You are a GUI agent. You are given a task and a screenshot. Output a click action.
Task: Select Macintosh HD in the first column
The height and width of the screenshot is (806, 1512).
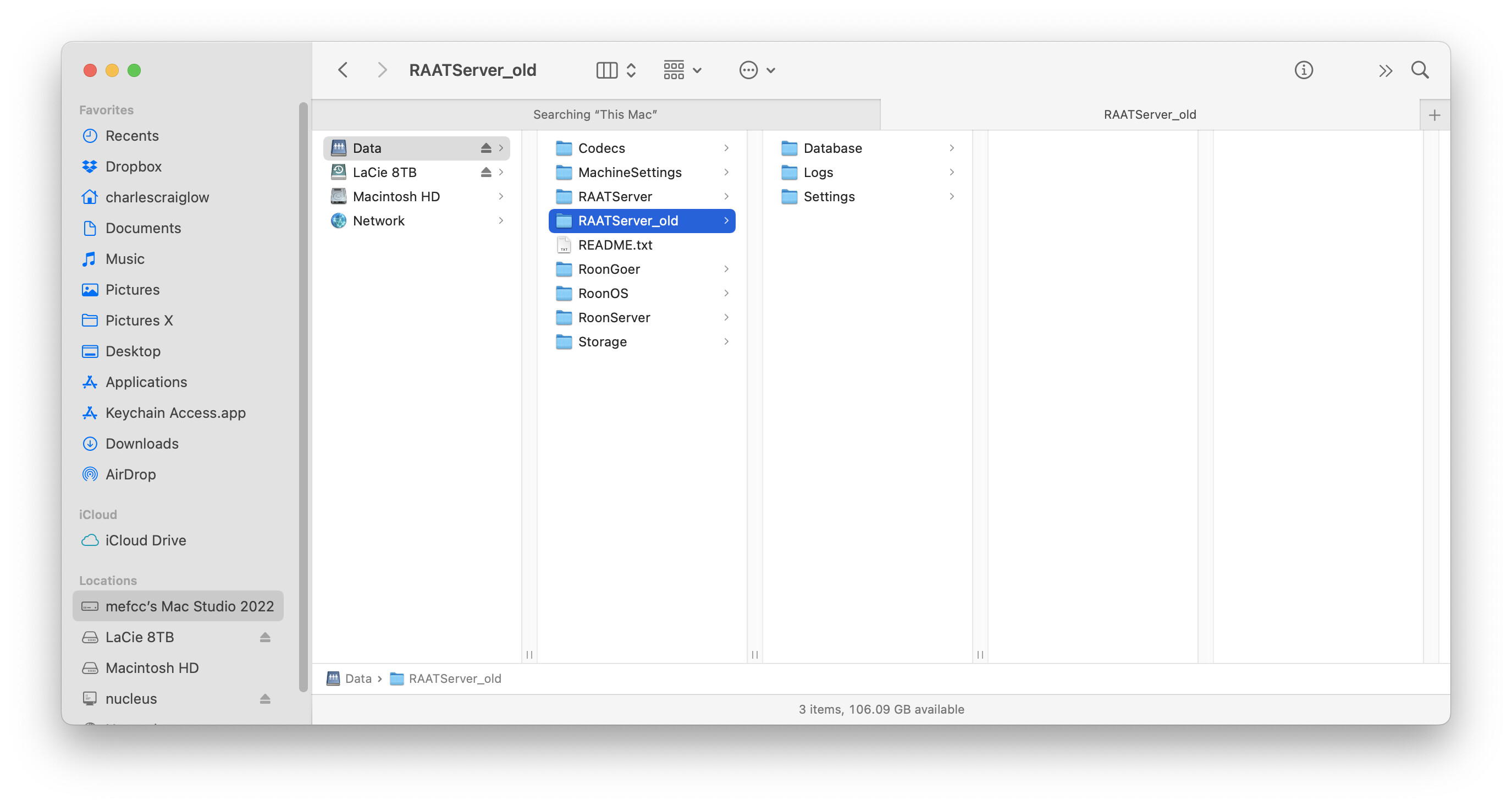click(x=416, y=196)
